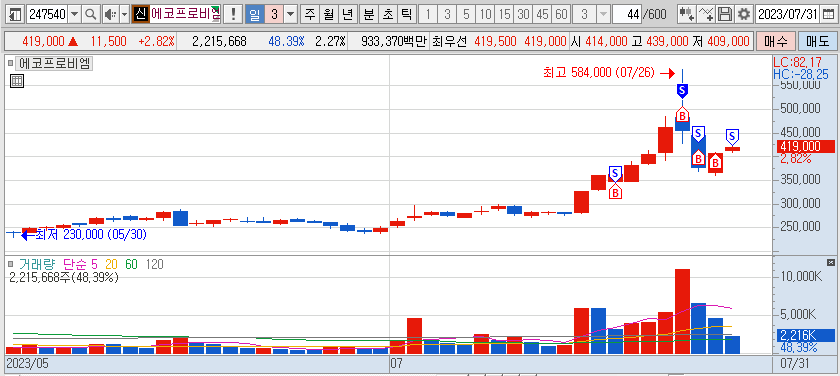Open chart settings gear icon
The width and height of the screenshot is (840, 376).
coord(744,14)
